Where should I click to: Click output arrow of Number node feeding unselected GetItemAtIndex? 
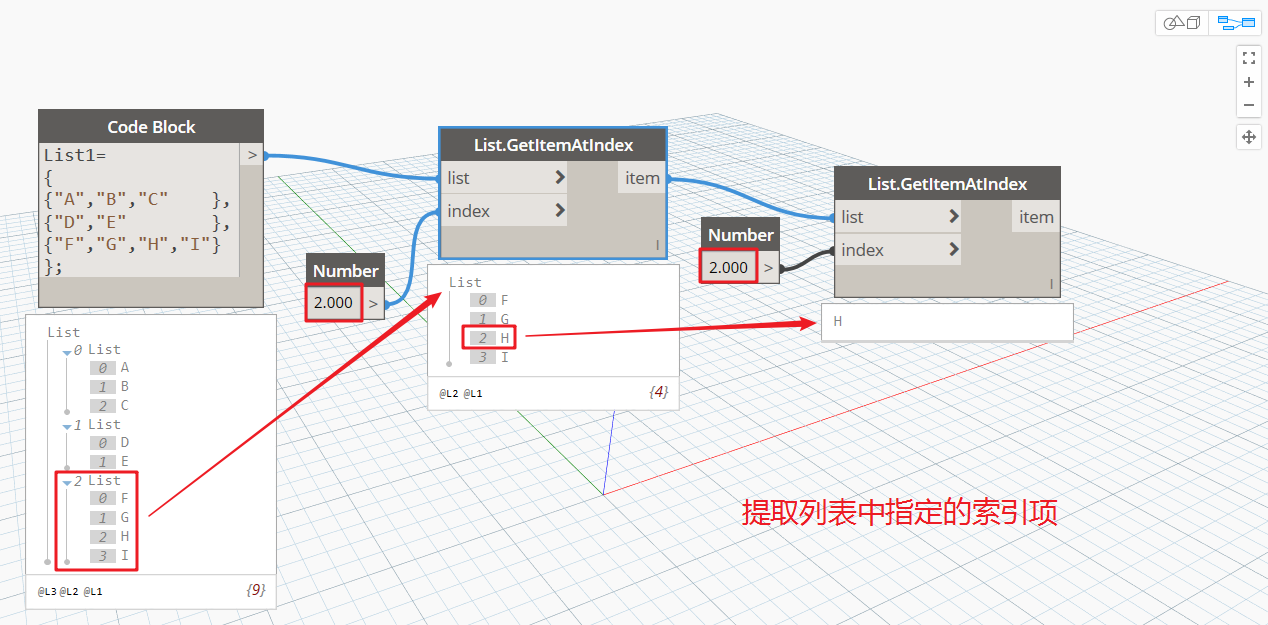[x=768, y=267]
